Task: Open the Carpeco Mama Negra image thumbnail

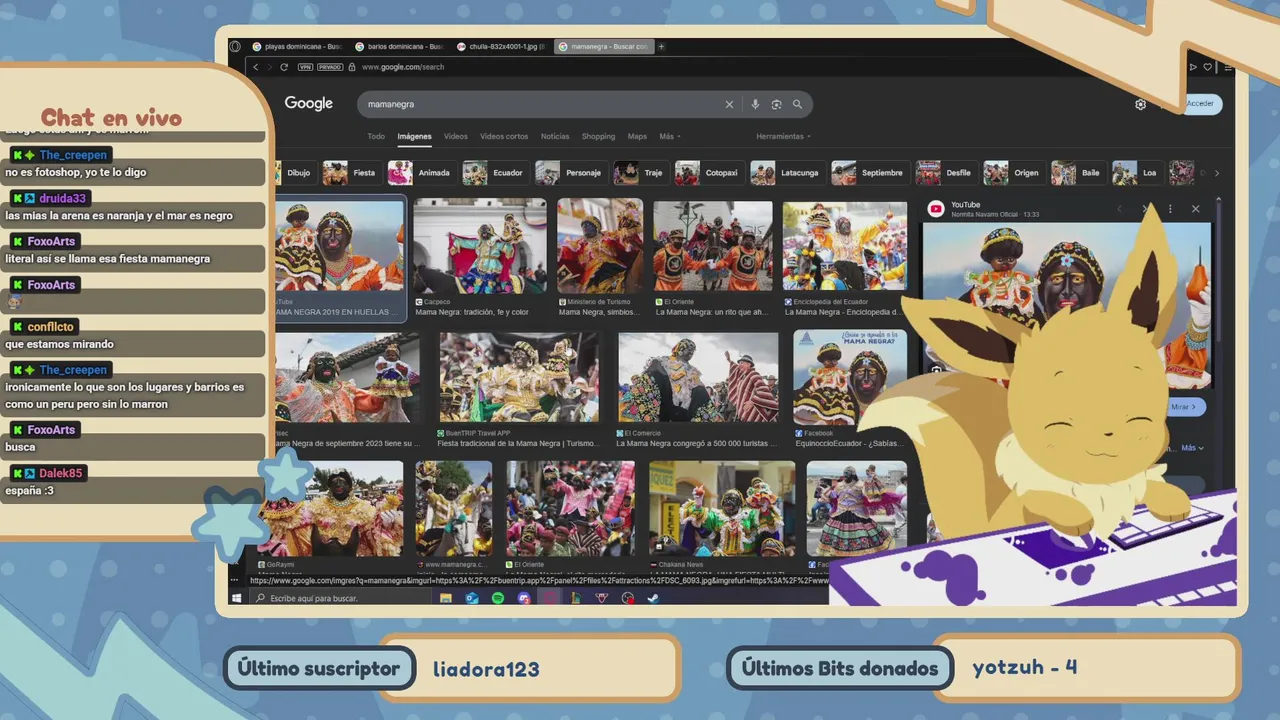Action: [x=480, y=246]
